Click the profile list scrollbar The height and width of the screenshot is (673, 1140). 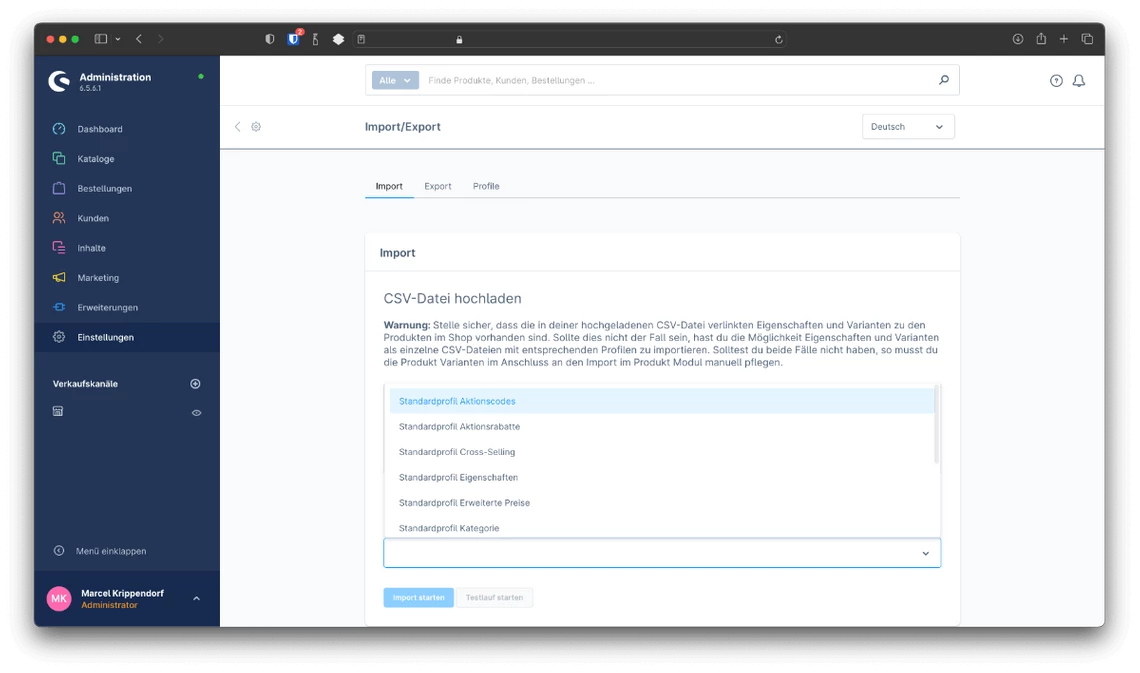point(936,425)
